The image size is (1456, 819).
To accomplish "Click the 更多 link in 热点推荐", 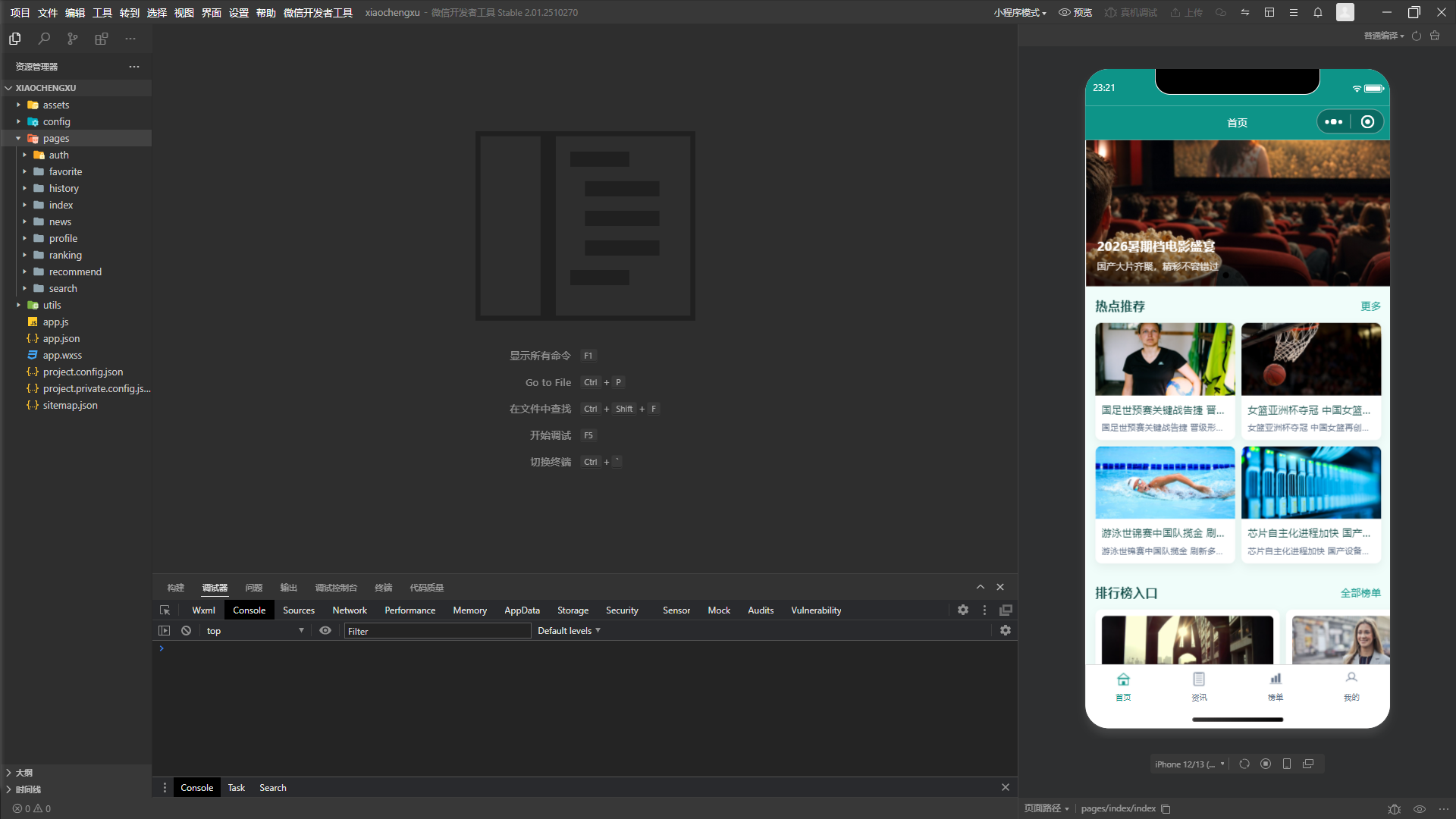I will [1370, 306].
